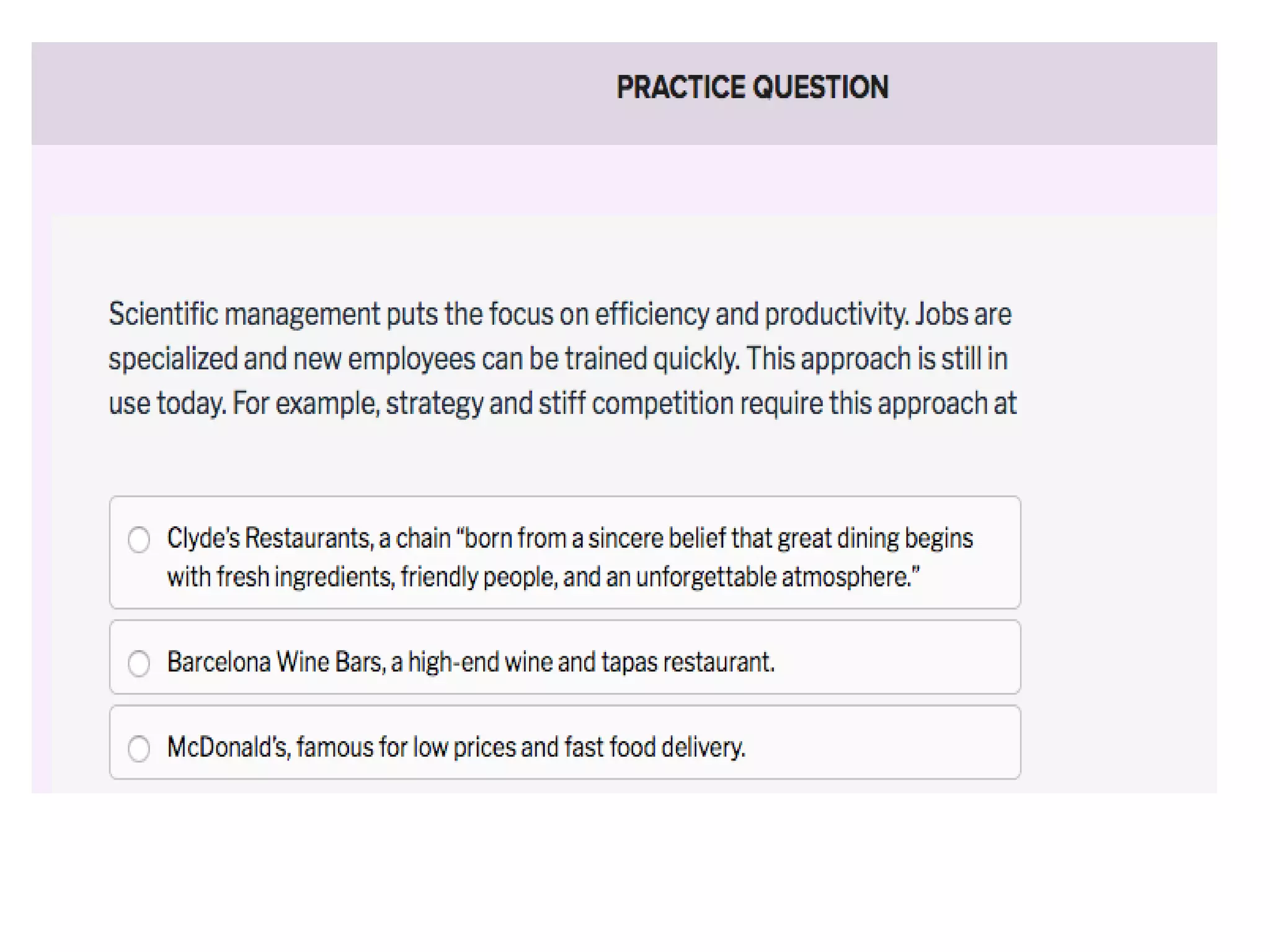Click the PRACTICE QUESTION heading

pyautogui.click(x=752, y=87)
